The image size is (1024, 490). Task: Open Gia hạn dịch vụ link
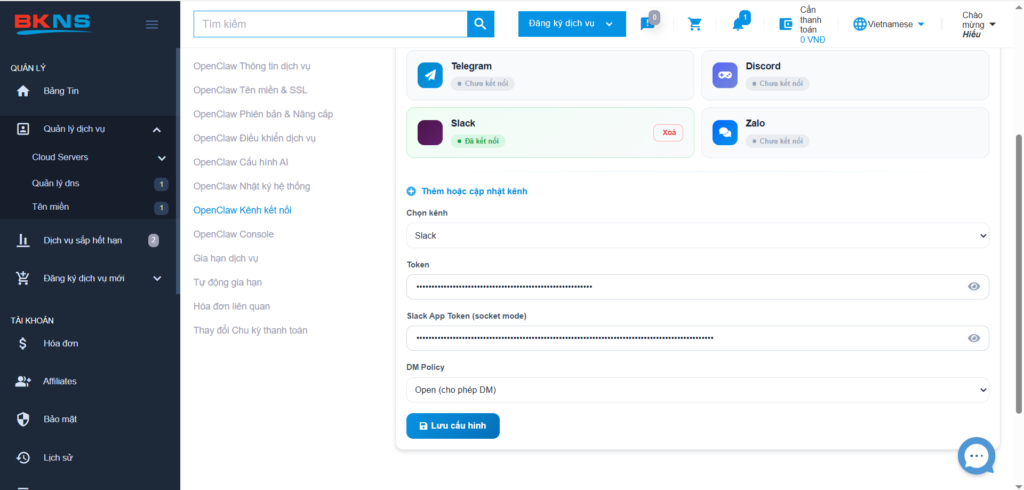[226, 258]
